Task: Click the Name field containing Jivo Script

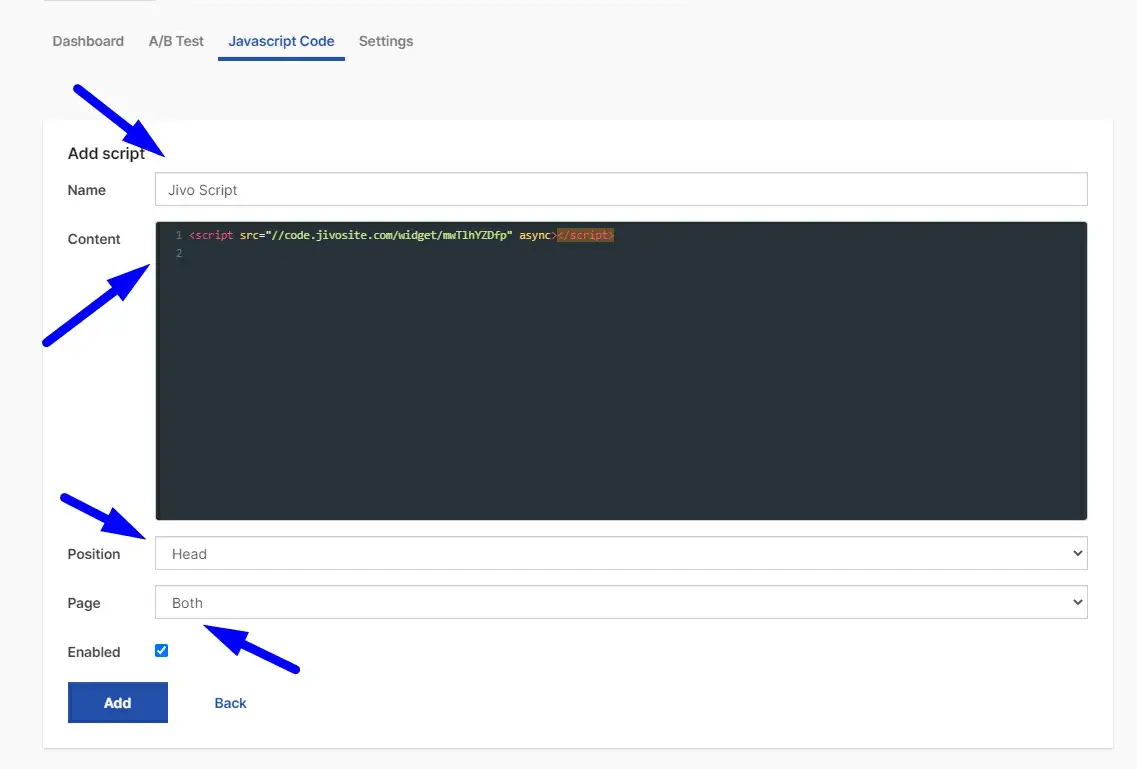Action: point(620,190)
